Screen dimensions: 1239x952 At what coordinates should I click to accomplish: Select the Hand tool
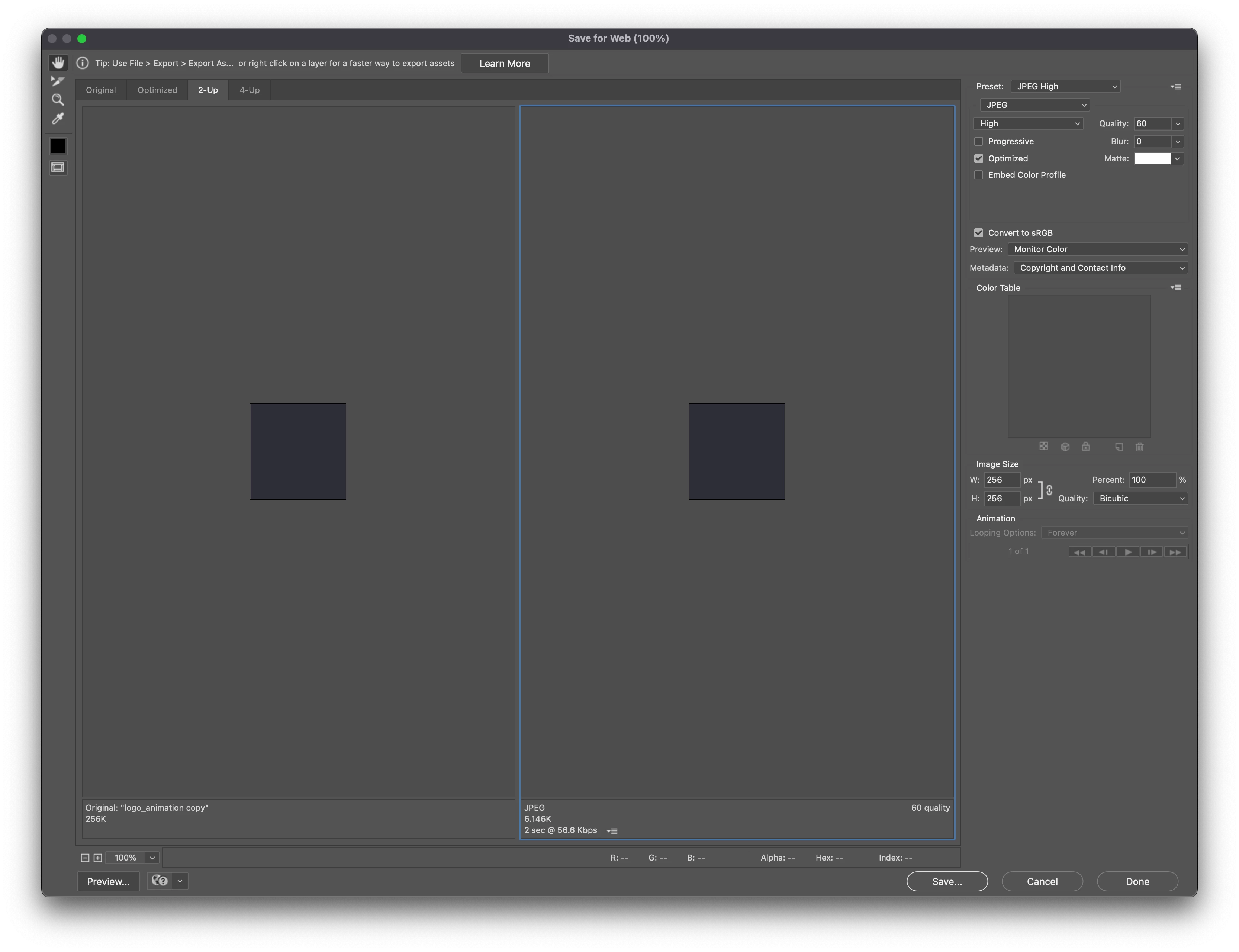click(x=58, y=62)
